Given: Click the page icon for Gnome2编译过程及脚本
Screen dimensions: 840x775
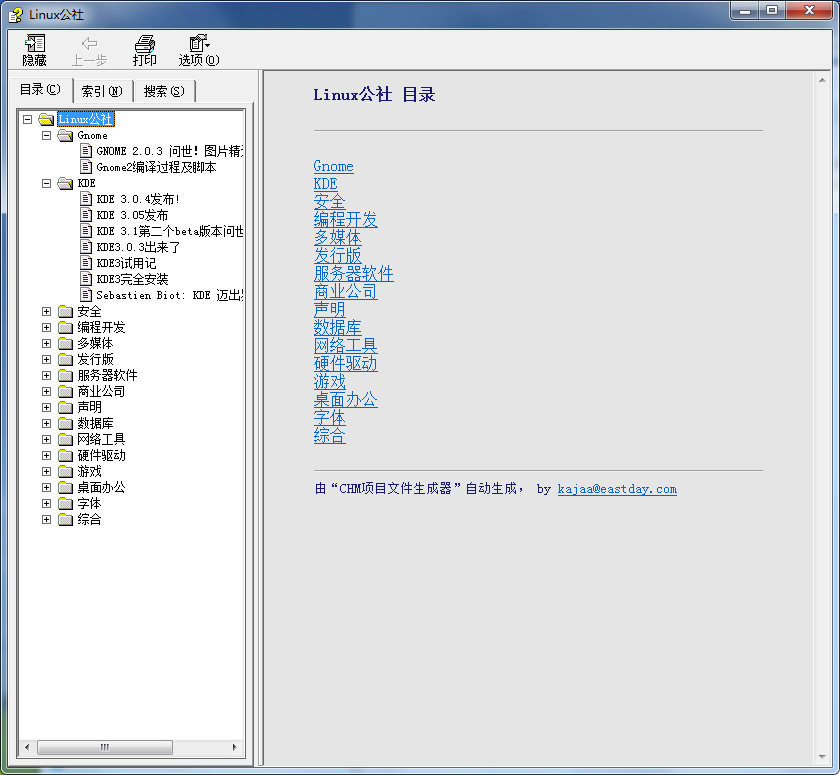Looking at the screenshot, I should tap(86, 167).
